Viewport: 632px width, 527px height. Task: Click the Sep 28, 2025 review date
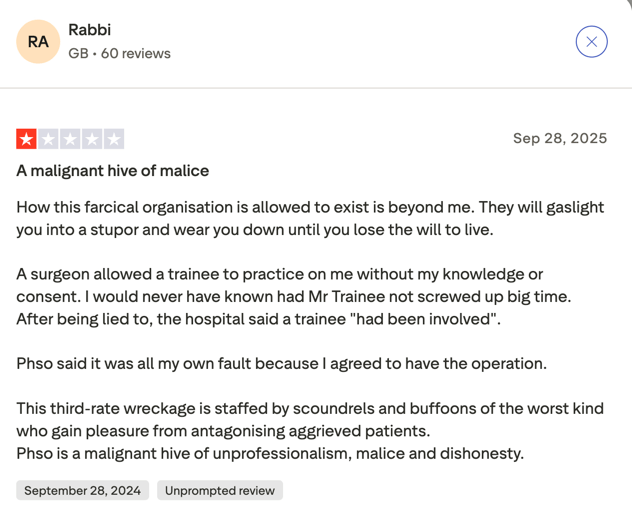click(x=559, y=138)
